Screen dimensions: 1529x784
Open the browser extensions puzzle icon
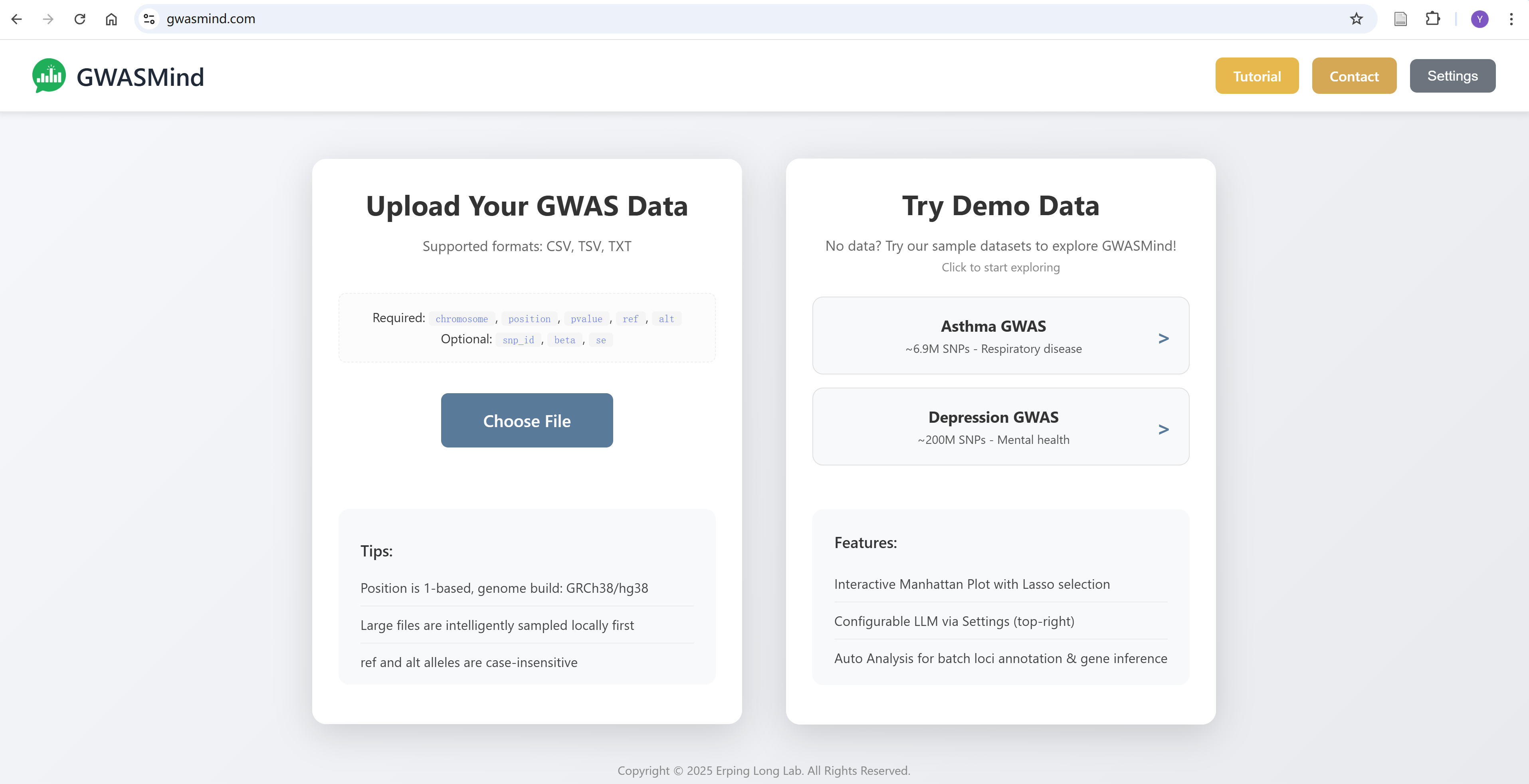1433,19
